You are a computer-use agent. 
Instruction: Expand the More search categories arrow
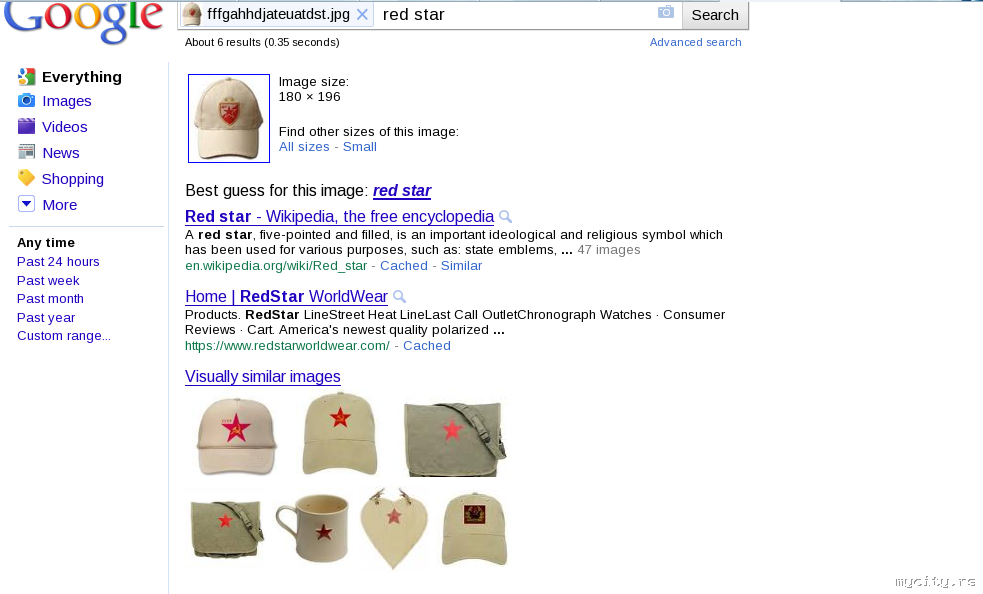[26, 204]
